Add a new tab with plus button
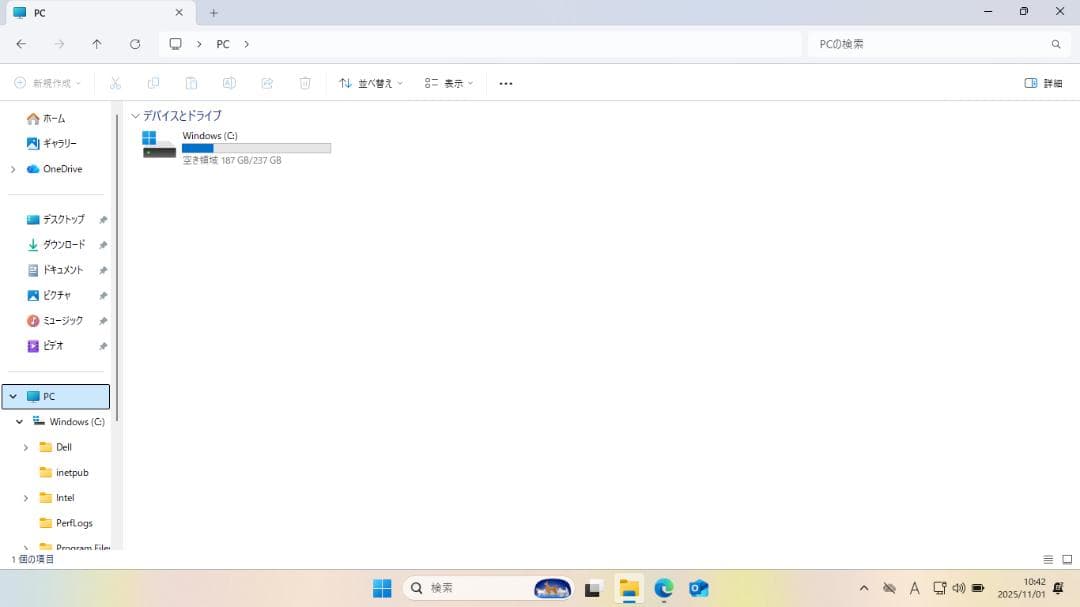 click(x=213, y=13)
